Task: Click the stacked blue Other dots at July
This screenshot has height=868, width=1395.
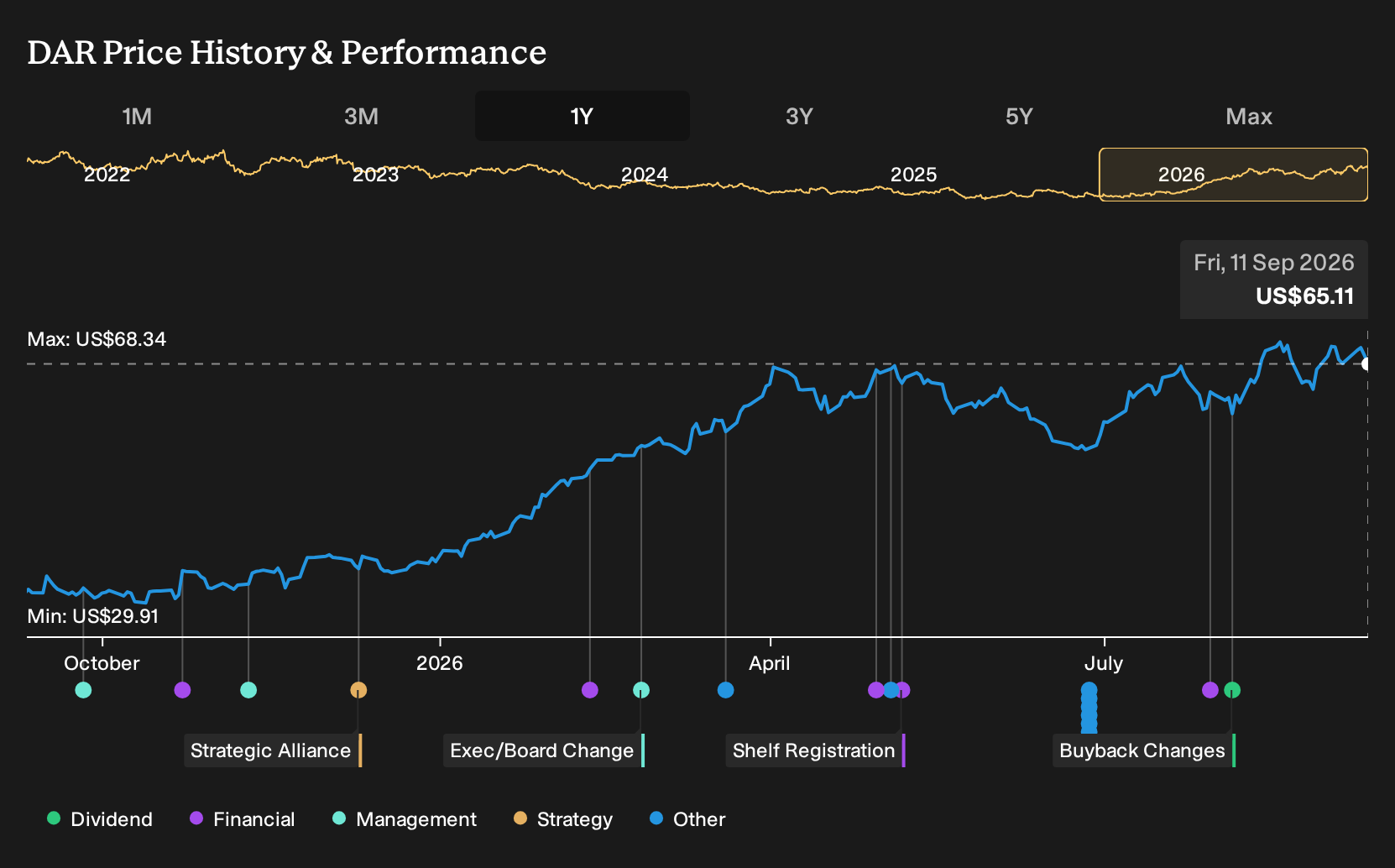Action: pyautogui.click(x=1089, y=707)
